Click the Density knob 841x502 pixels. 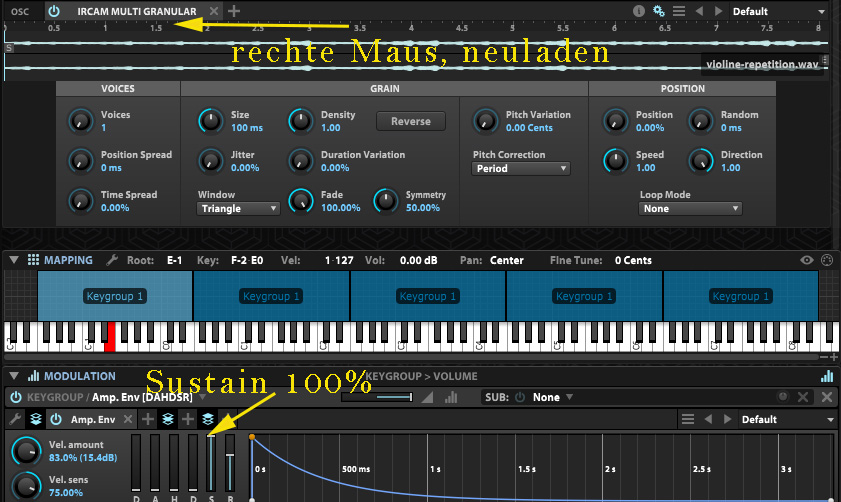(300, 121)
